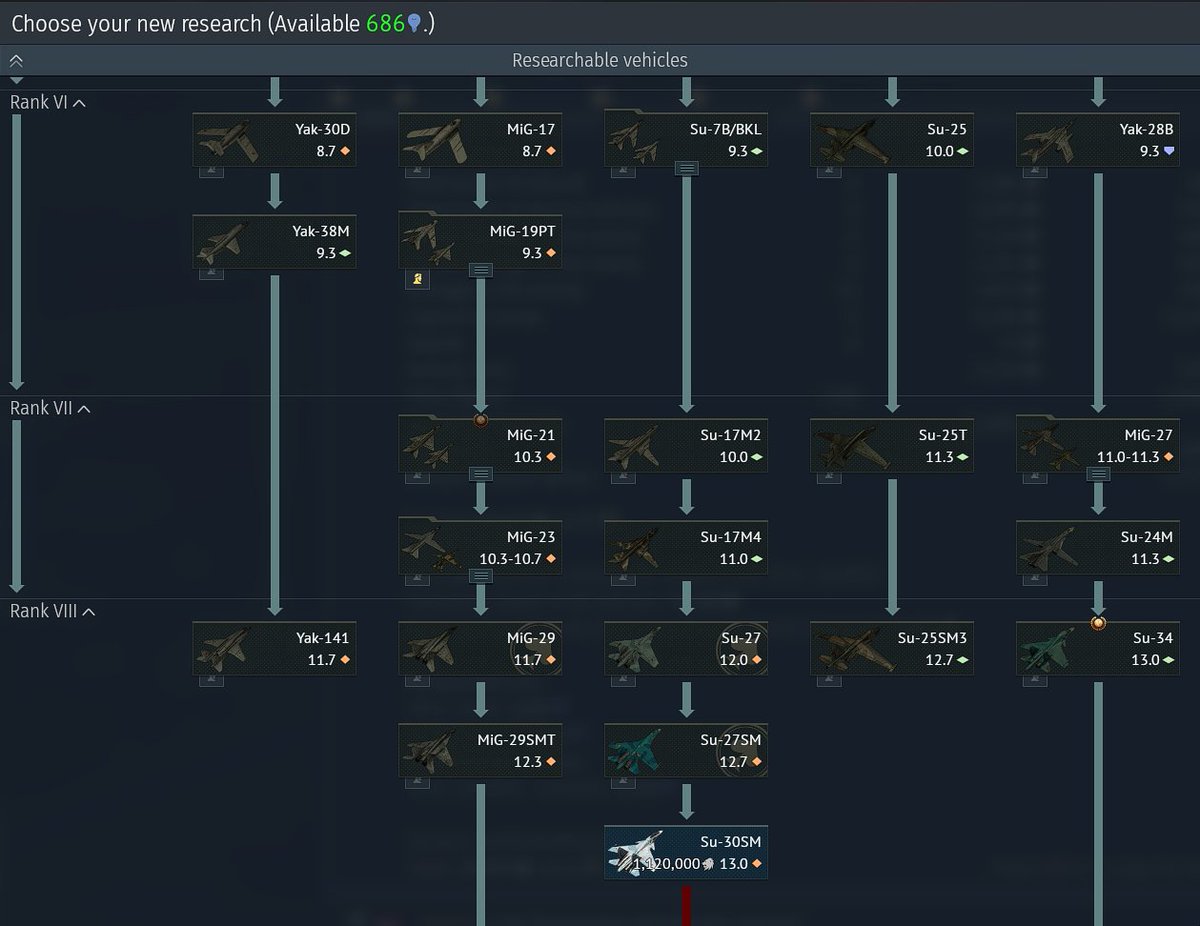
Task: Select the Su-24M vehicle card
Action: (x=1098, y=548)
